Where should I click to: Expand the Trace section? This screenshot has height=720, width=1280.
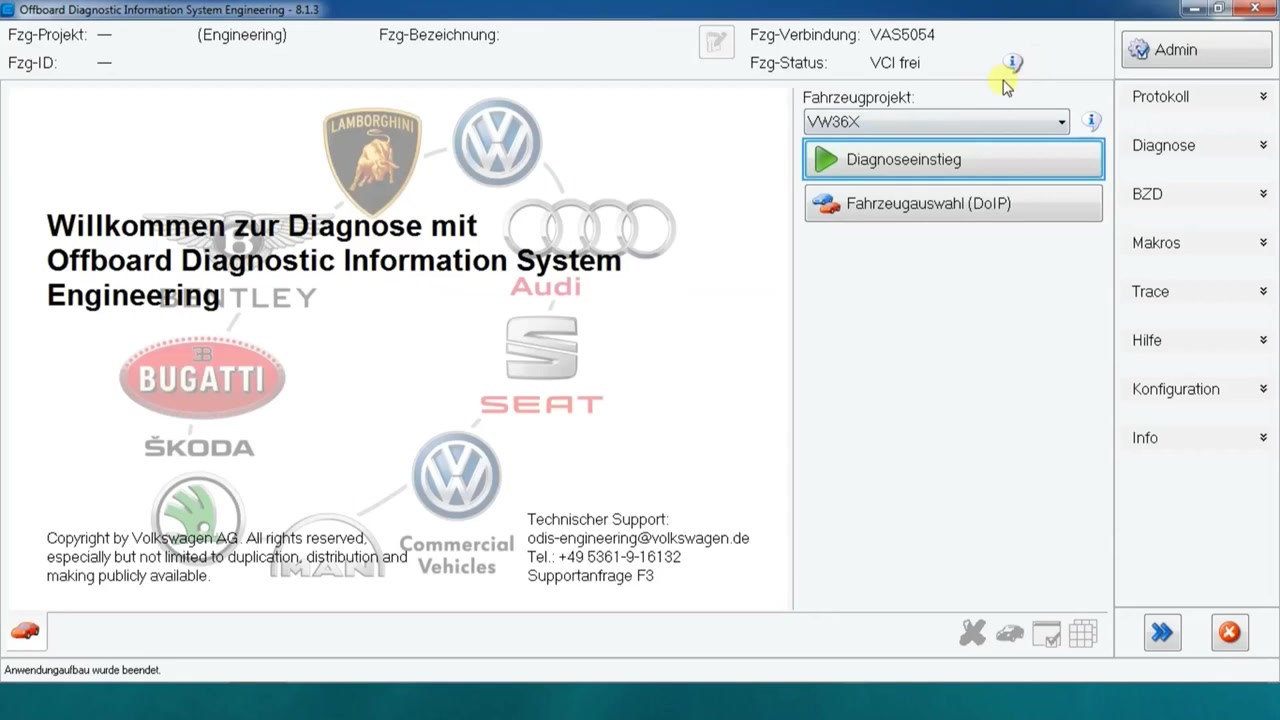[x=1198, y=292]
